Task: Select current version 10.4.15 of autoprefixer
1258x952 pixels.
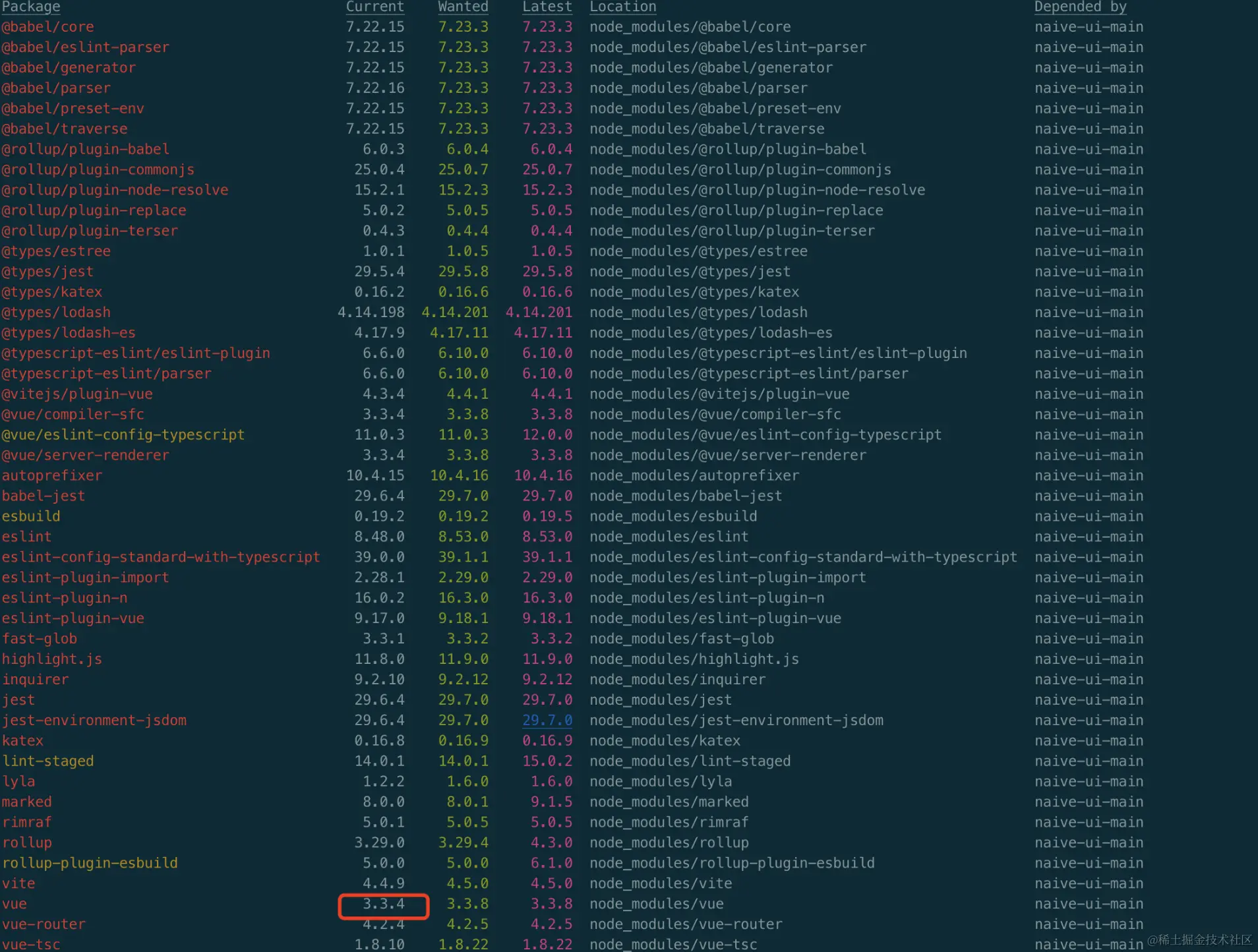Action: (375, 476)
